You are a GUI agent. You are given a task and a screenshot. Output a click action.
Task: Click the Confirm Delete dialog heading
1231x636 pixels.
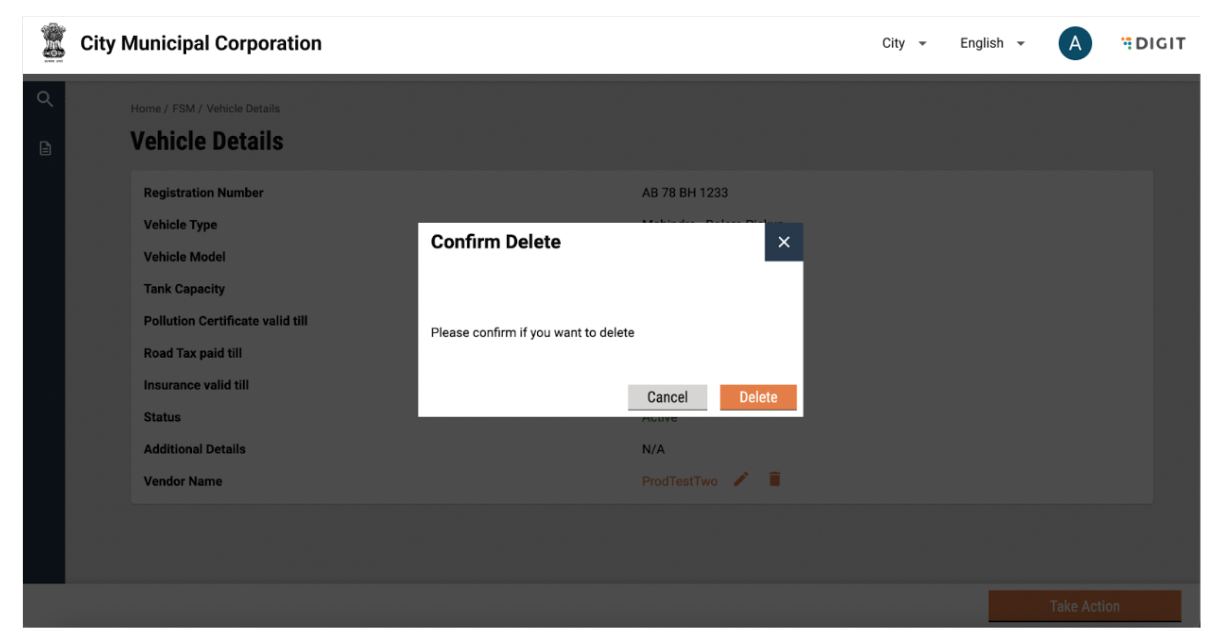(496, 242)
